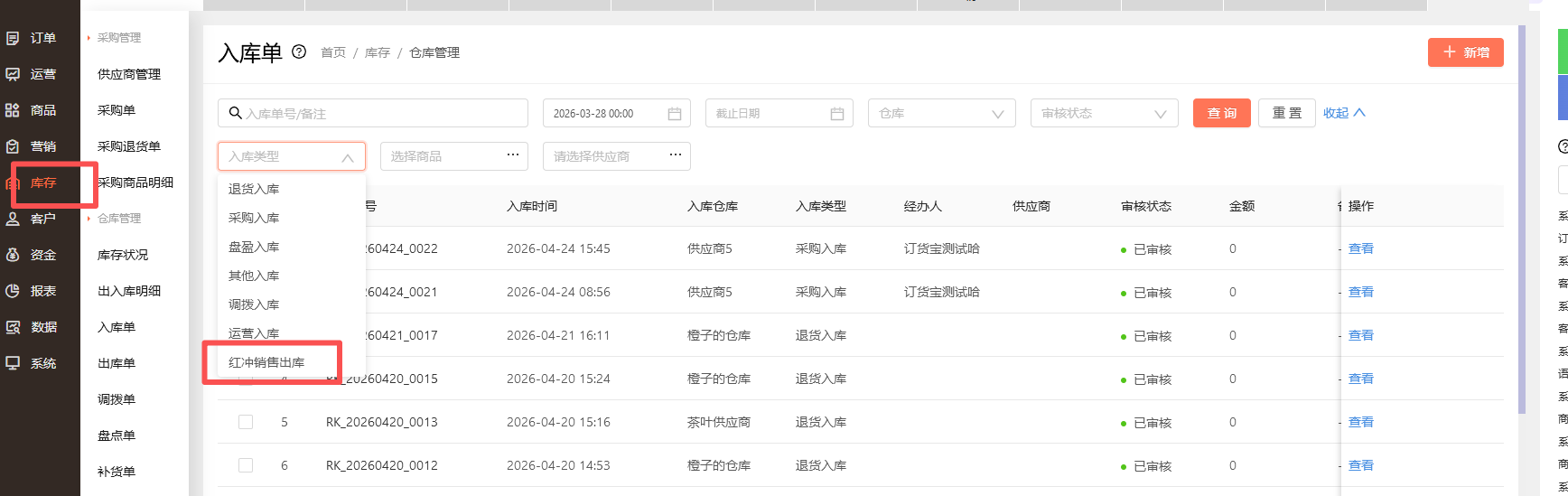The height and width of the screenshot is (496, 1568).
Task: Open 盘点单 submenu item
Action: [x=117, y=435]
